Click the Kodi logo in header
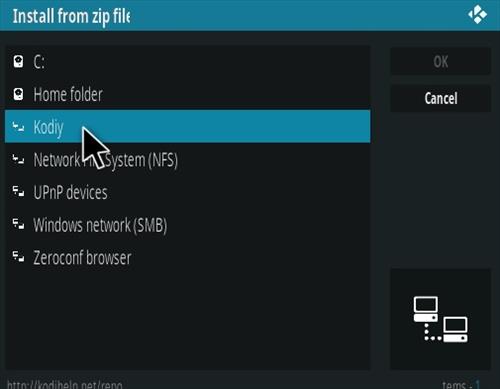 click(477, 15)
